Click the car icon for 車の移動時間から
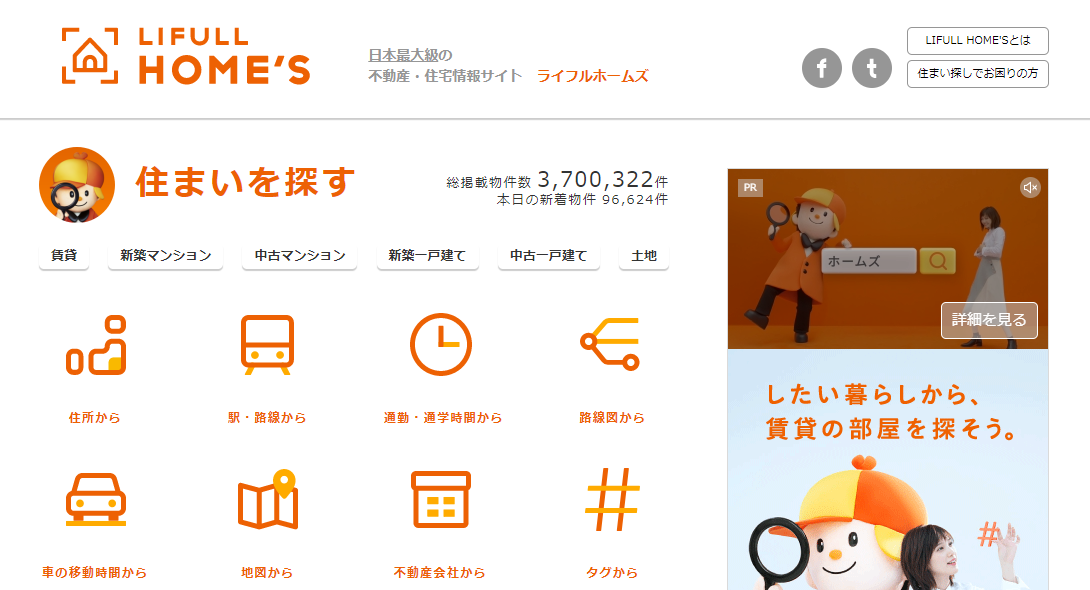The image size is (1090, 590). (x=96, y=499)
